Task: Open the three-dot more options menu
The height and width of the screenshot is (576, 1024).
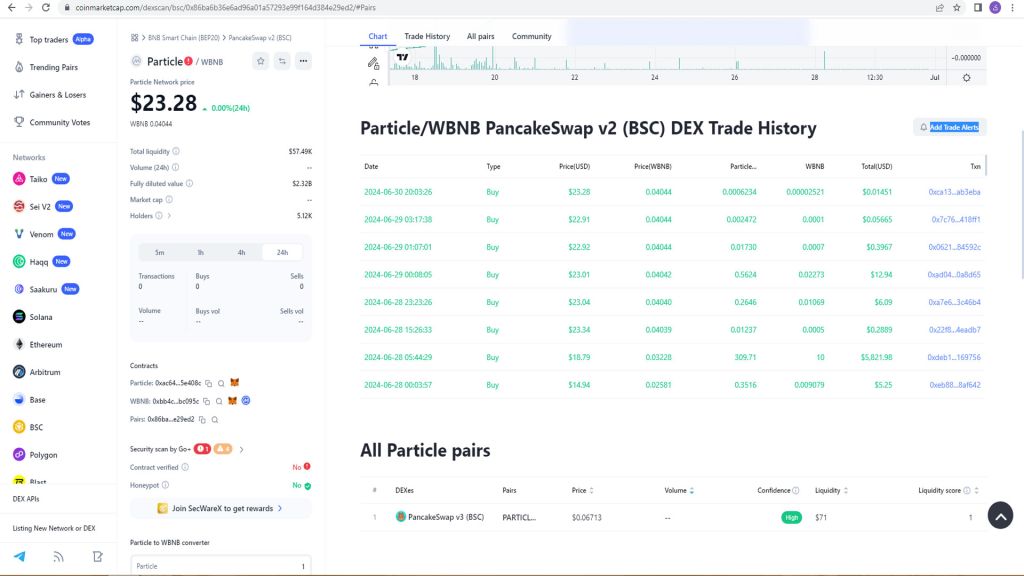Action: pos(303,61)
